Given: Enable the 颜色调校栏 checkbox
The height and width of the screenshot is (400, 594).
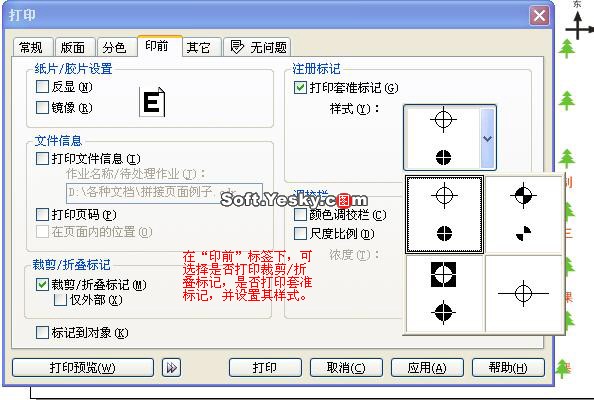Looking at the screenshot, I should pos(300,214).
